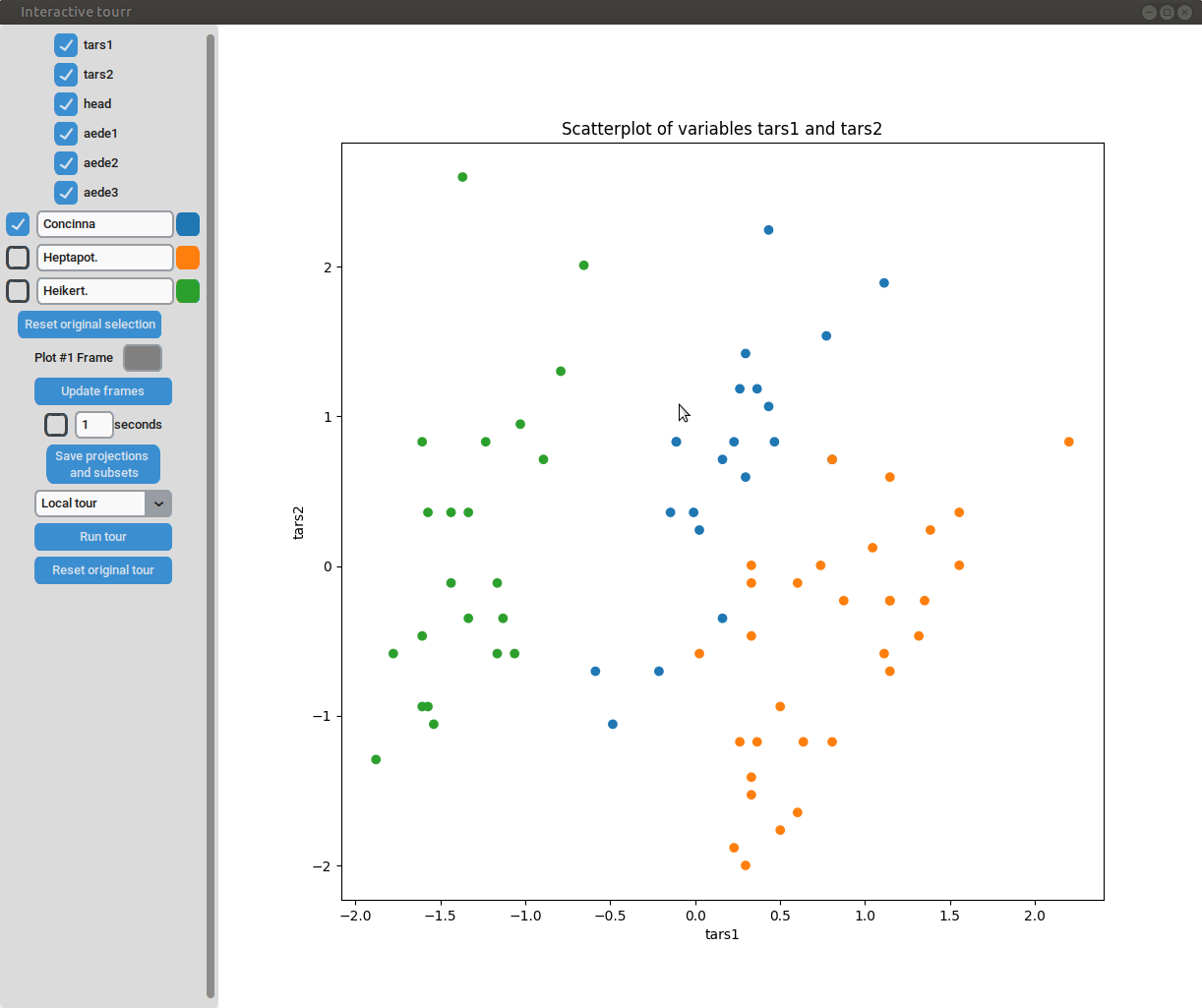
Task: Click the tars1 x-axis label
Action: (x=722, y=934)
